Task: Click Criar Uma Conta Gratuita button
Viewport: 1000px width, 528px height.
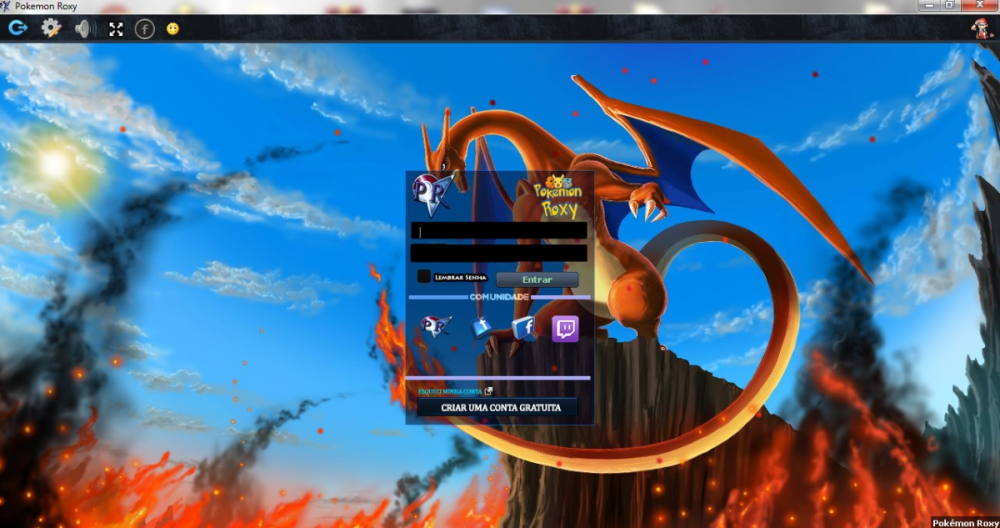Action: (x=495, y=407)
